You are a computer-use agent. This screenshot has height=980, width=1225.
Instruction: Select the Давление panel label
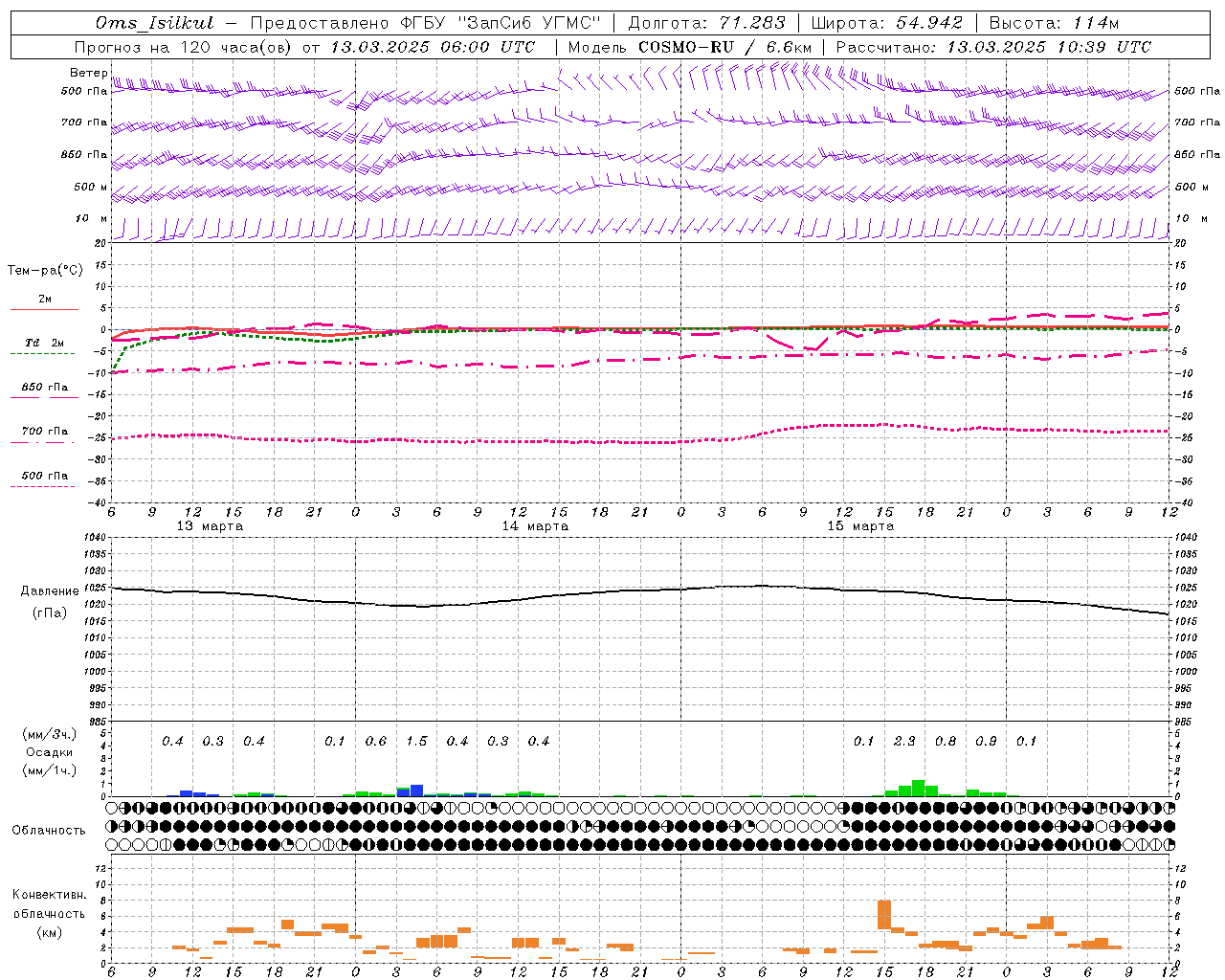(x=50, y=591)
